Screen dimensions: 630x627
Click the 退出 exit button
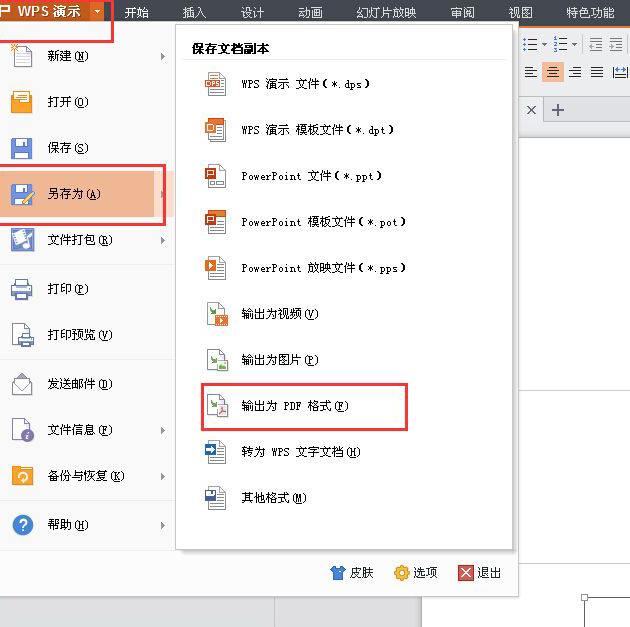[479, 572]
